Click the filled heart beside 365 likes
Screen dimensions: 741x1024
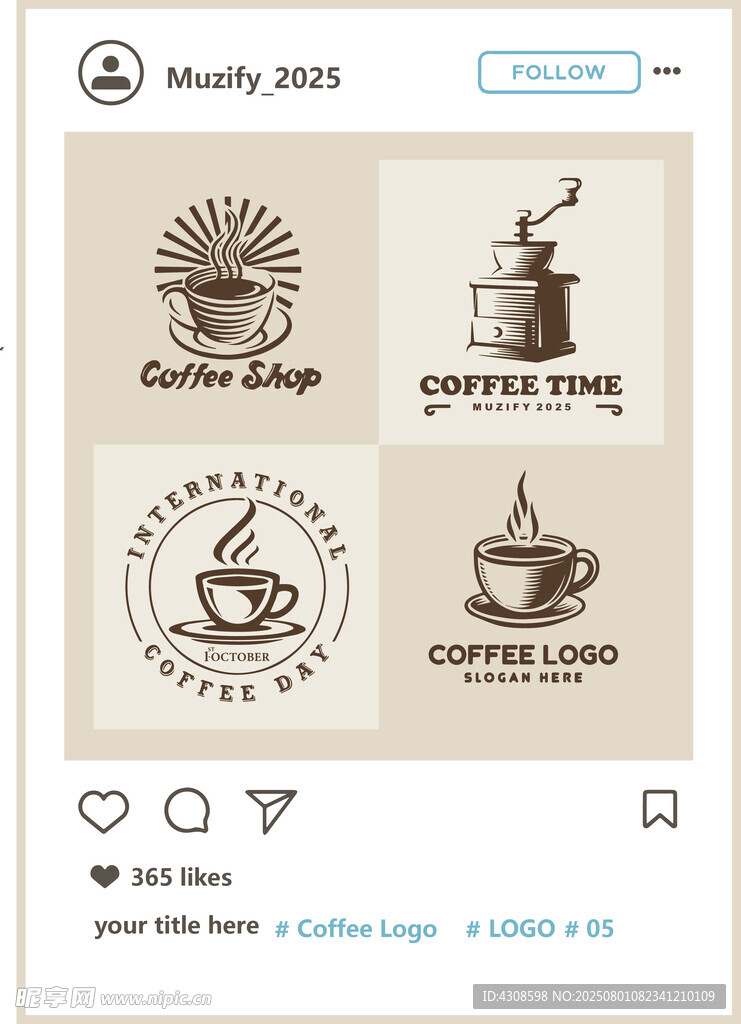[x=104, y=876]
